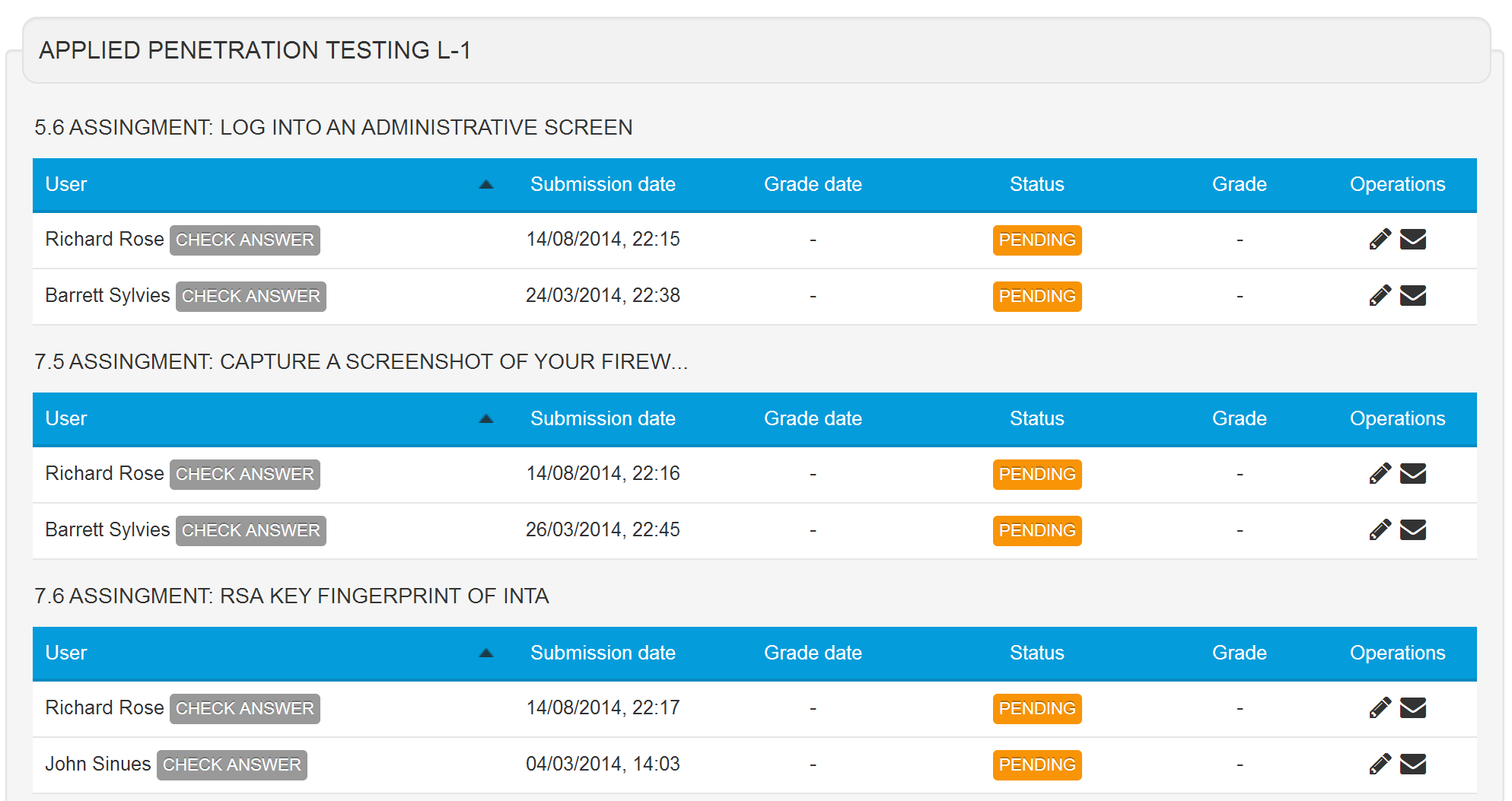Screen dimensions: 1512x801
Task: Open Check Answer for John Sinues
Action: pyautogui.click(x=231, y=765)
